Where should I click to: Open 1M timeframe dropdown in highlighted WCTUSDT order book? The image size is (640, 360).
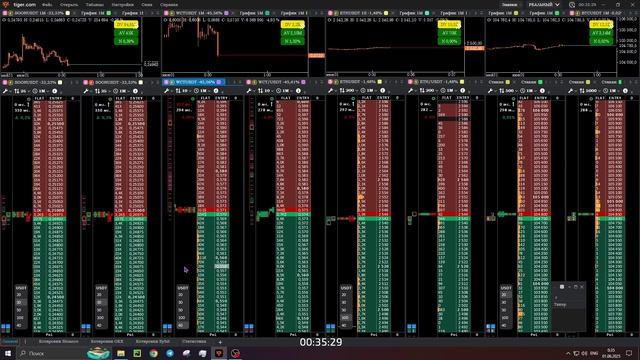[203, 91]
